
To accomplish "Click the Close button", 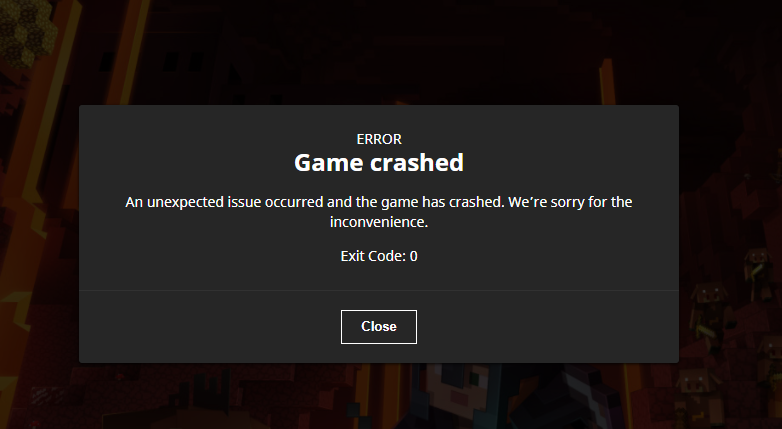I will pos(379,327).
